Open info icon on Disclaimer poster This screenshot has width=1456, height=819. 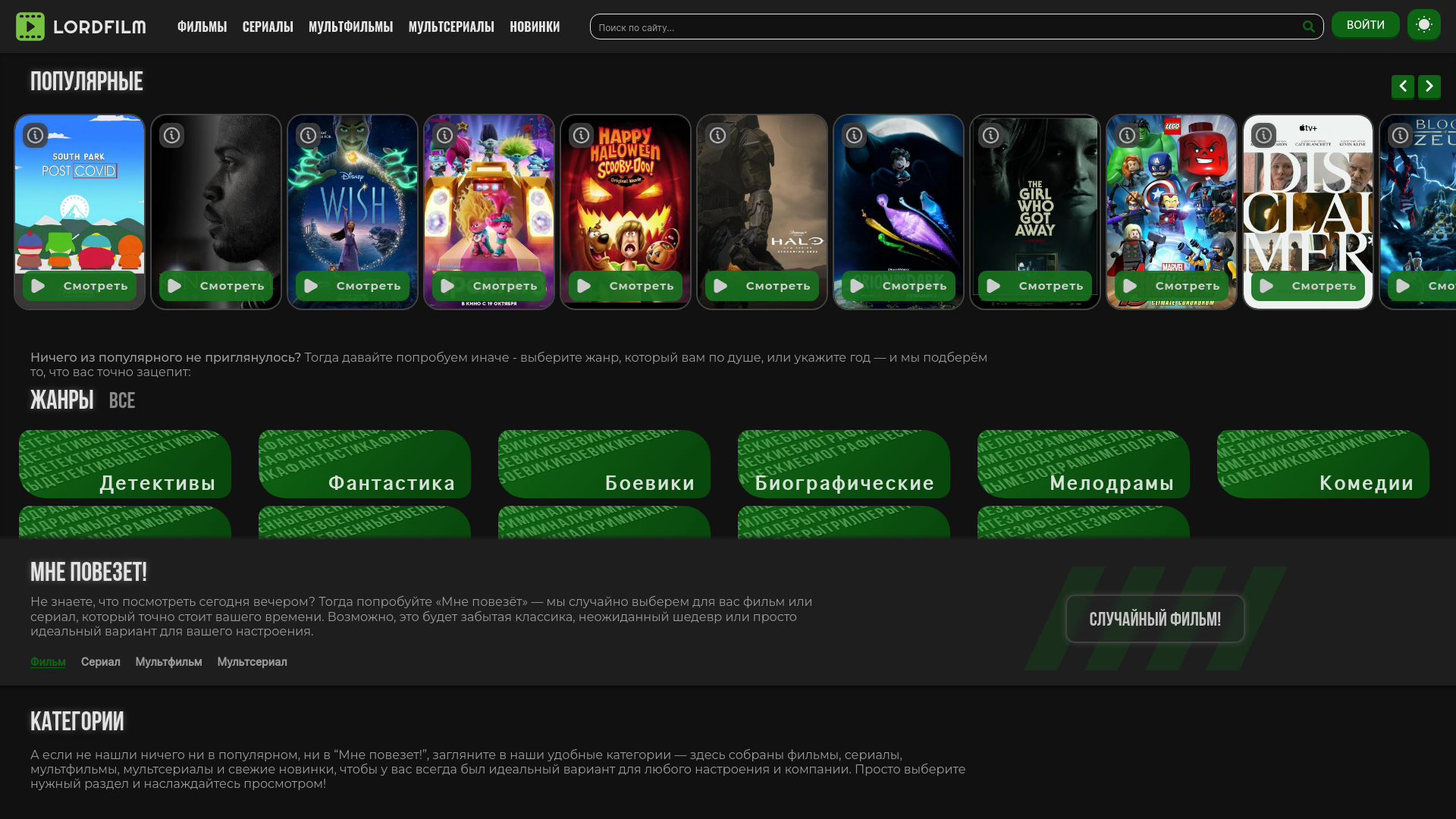(x=1263, y=136)
